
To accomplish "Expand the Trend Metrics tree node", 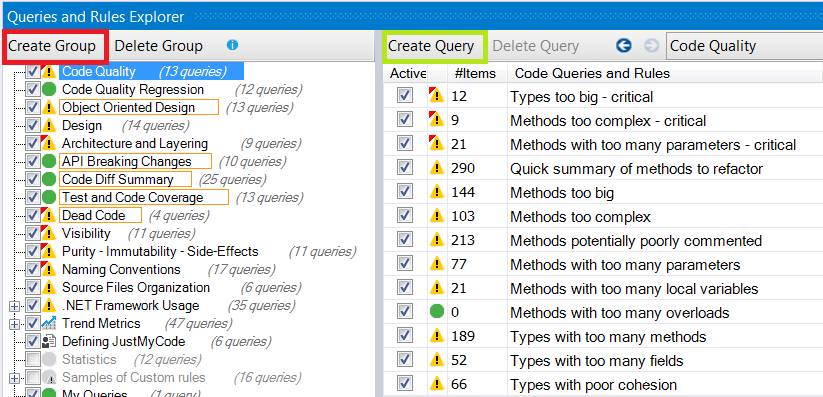I will coord(14,324).
